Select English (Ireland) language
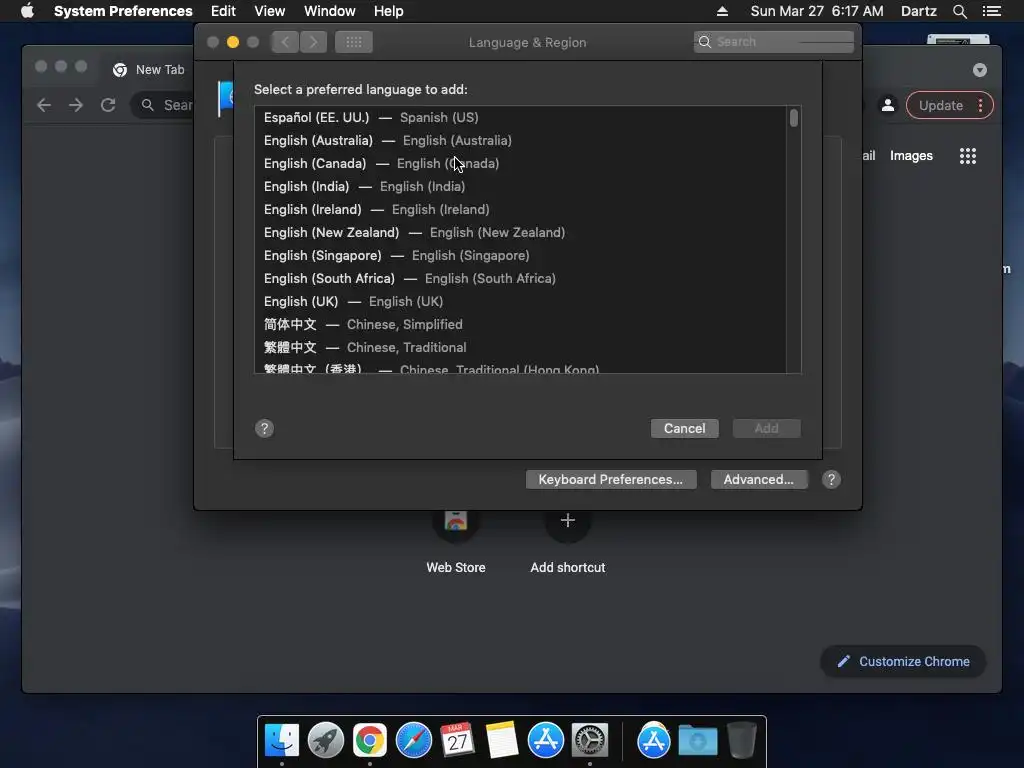 520,209
